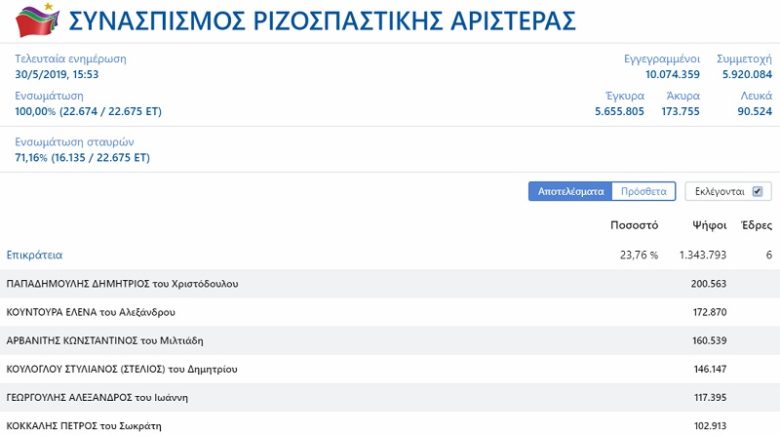780x435 pixels.
Task: Click the 100,00% (22.674 / 22.675 ET) value
Action: tap(88, 111)
